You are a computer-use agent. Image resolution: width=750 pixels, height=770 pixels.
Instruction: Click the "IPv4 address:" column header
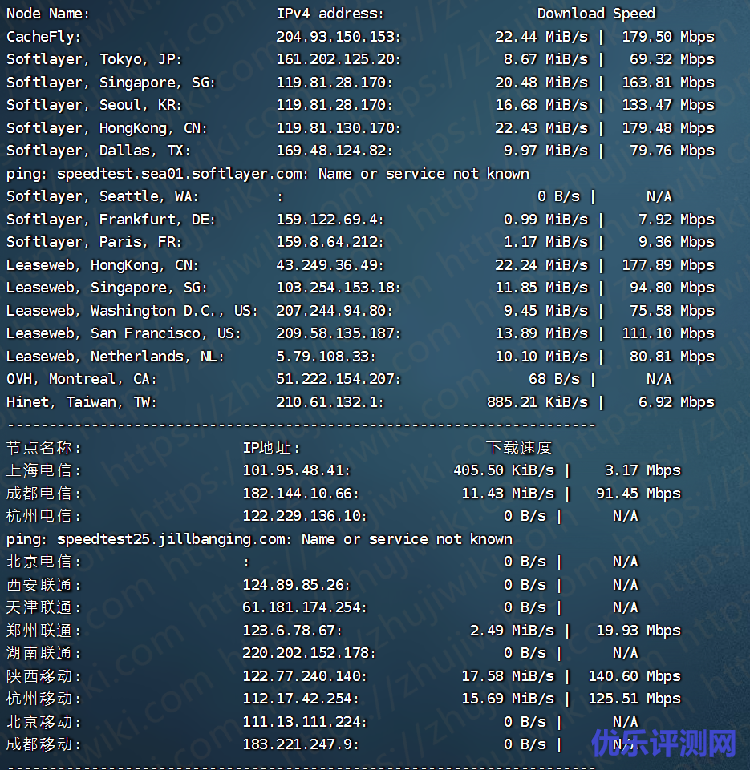point(330,14)
